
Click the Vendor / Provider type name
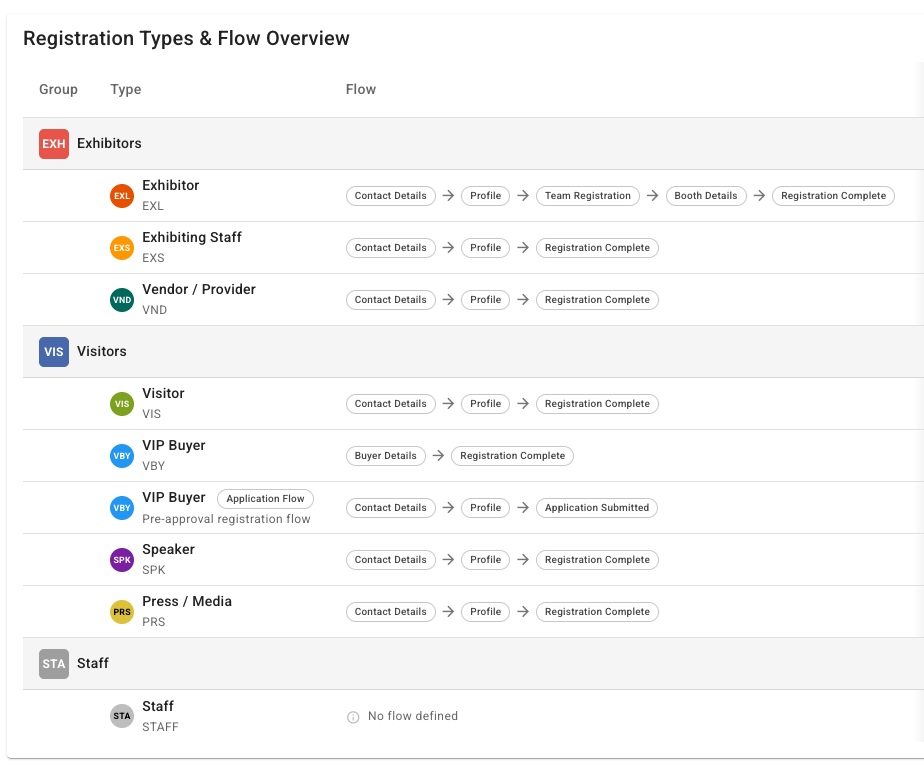click(199, 289)
